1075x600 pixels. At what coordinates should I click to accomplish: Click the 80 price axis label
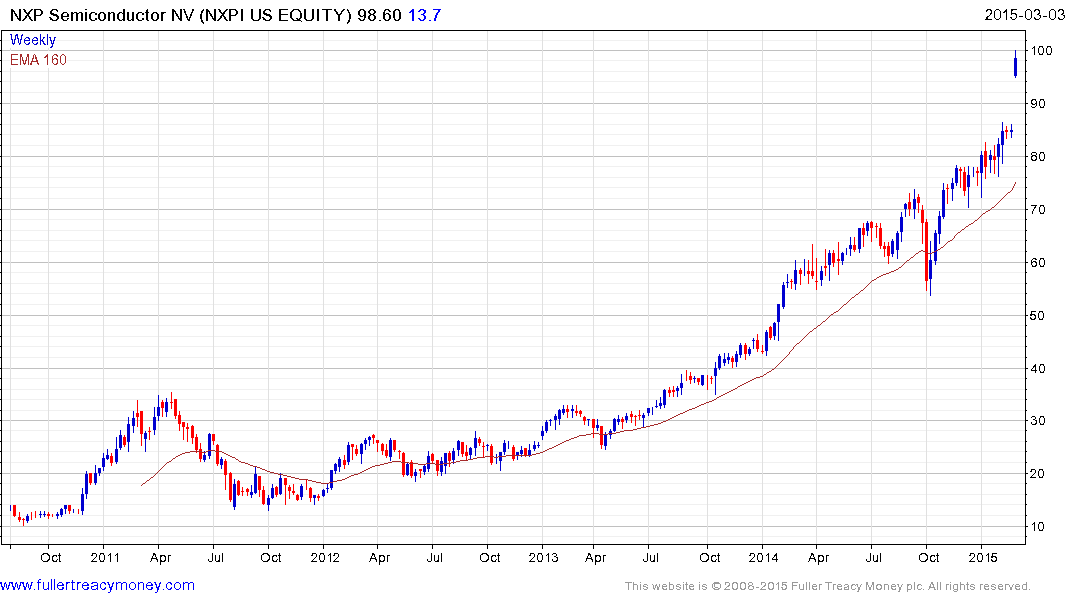pyautogui.click(x=1038, y=156)
